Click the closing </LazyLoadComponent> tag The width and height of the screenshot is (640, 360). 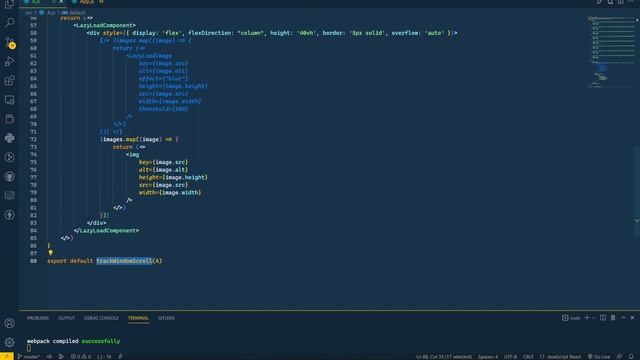tap(107, 231)
